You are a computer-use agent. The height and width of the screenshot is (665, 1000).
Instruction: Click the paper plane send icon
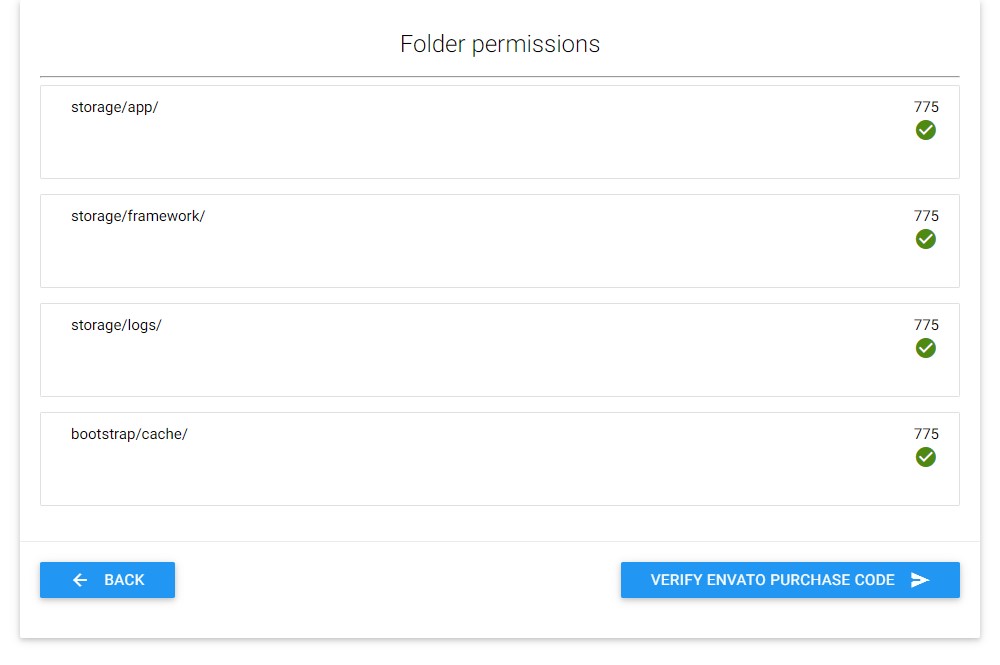920,580
